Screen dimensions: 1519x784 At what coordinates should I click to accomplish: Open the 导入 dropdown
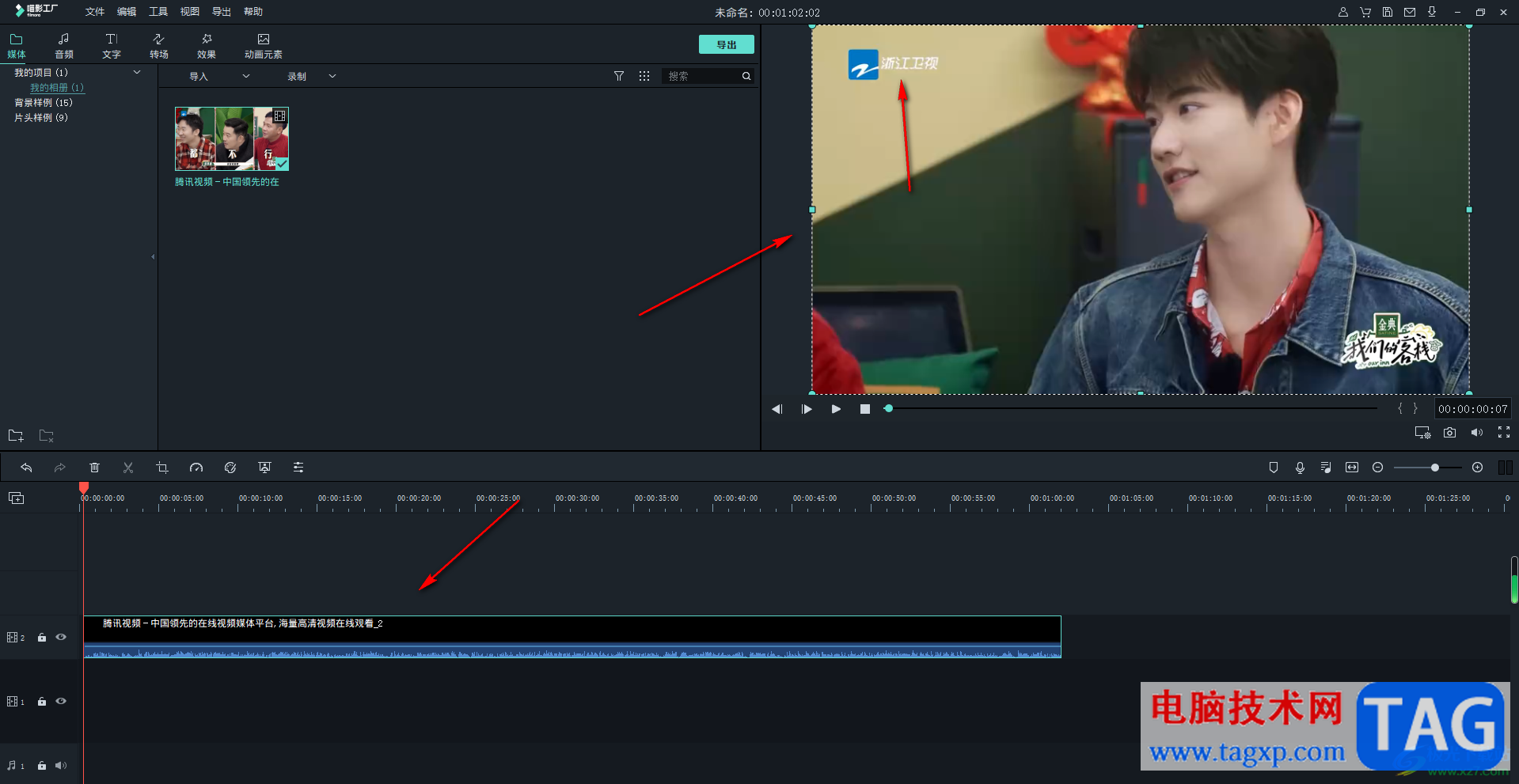point(219,77)
